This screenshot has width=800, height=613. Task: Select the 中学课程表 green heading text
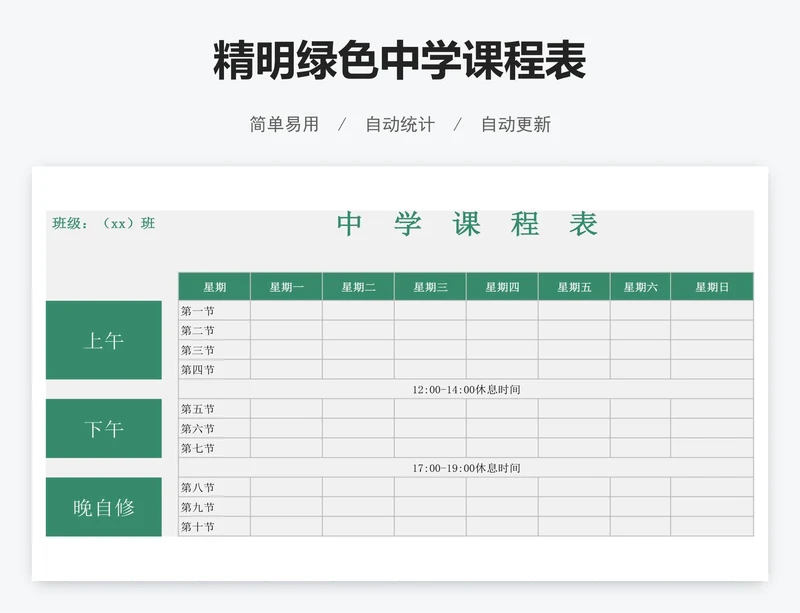467,224
